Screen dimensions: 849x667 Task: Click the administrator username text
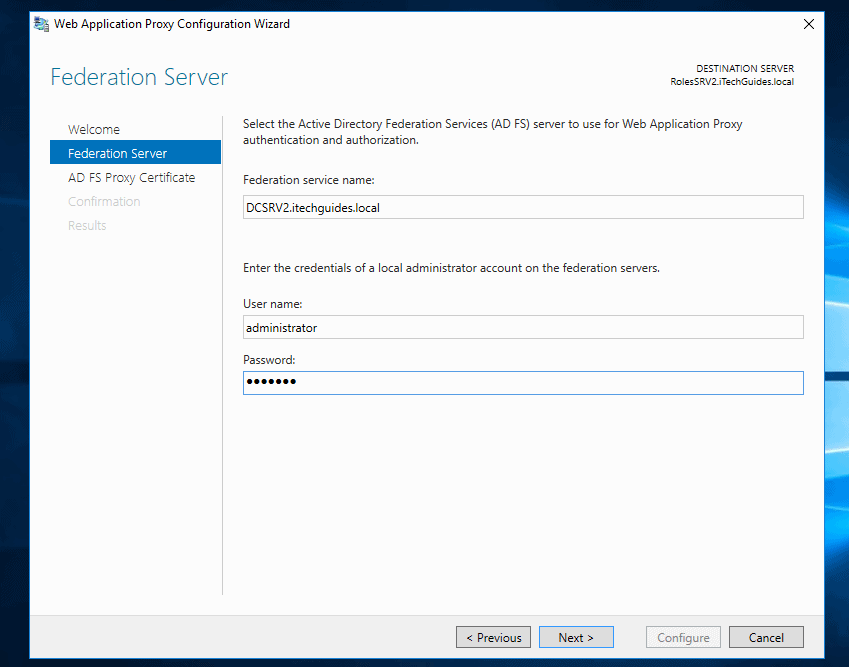point(282,327)
